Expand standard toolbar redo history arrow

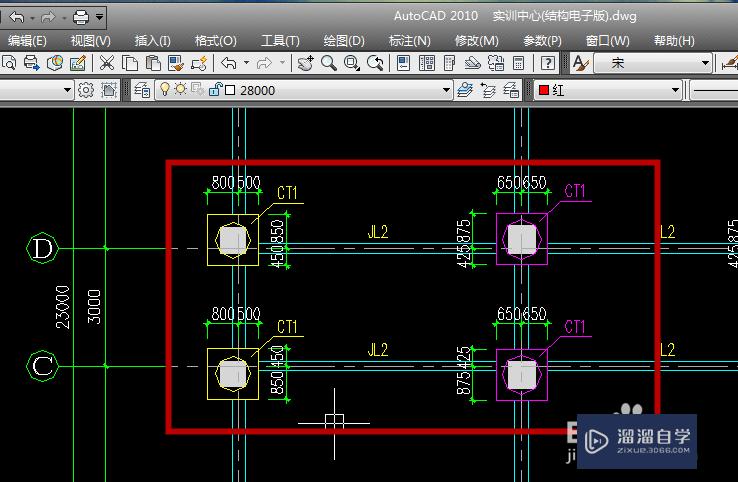[x=282, y=63]
